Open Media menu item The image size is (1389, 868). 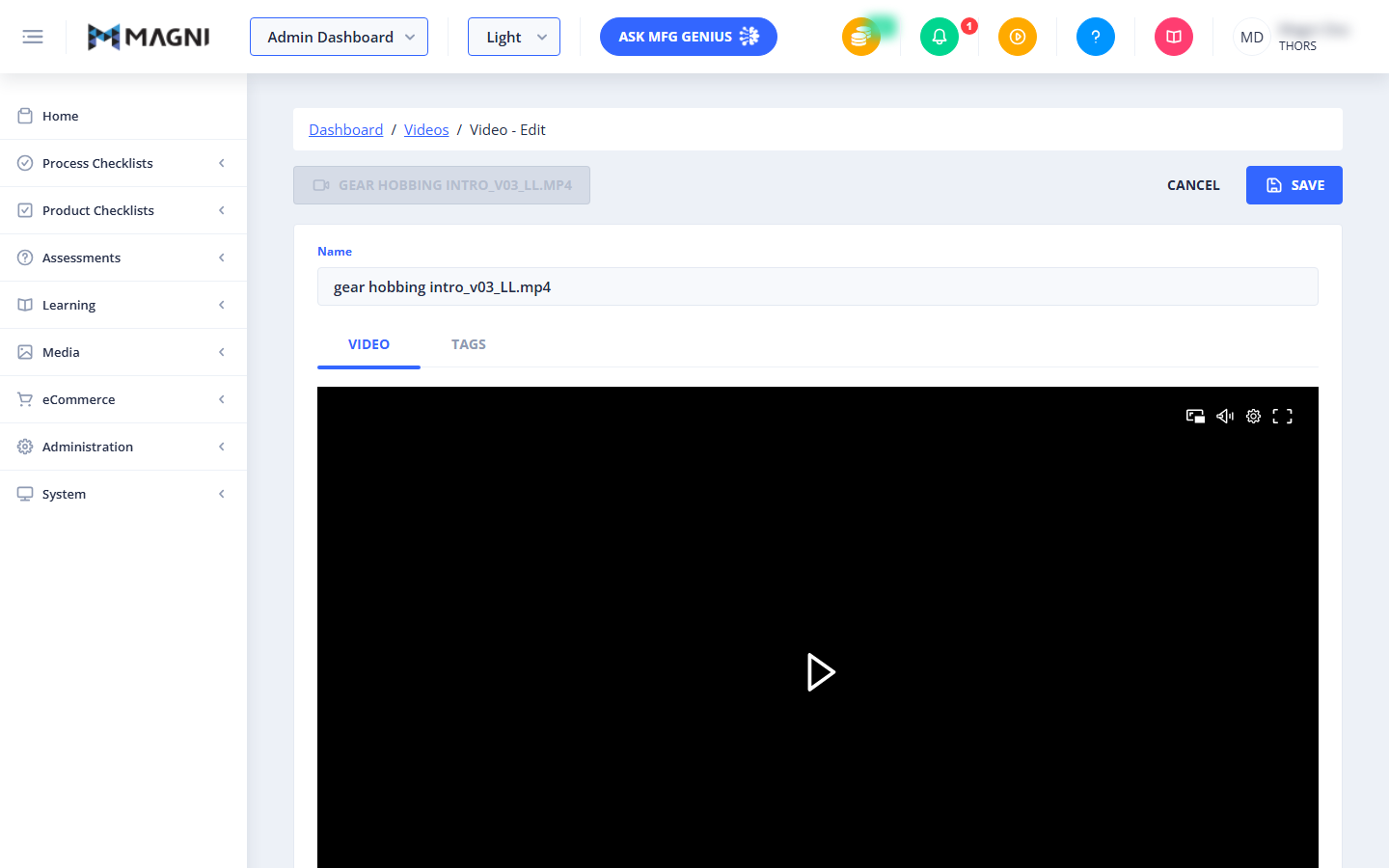point(123,352)
